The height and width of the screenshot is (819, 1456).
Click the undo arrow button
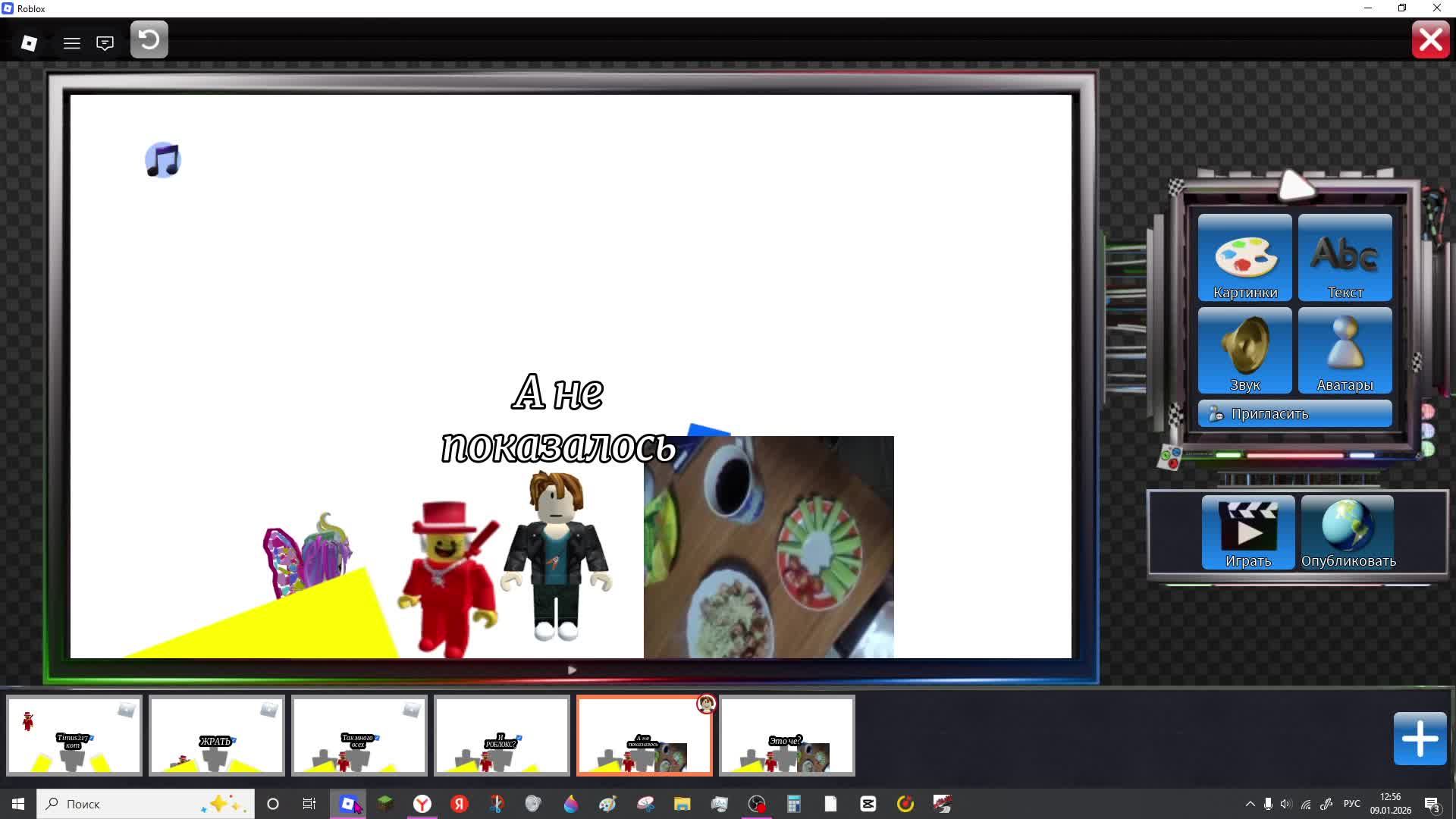149,40
